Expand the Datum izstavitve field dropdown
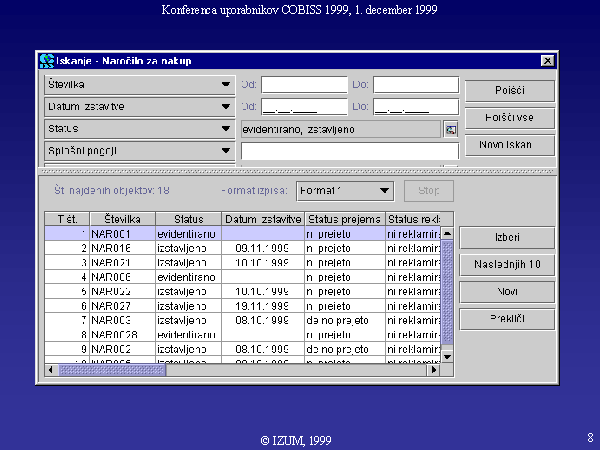The image size is (600, 450). [x=226, y=106]
